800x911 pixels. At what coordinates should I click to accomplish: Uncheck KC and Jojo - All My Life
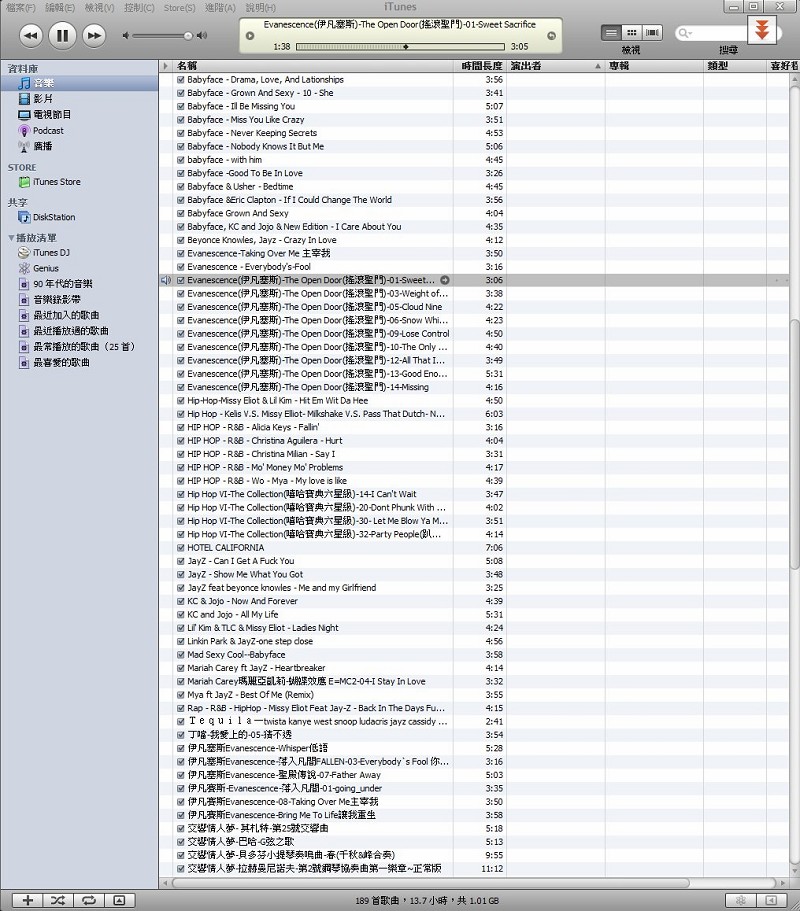point(181,615)
